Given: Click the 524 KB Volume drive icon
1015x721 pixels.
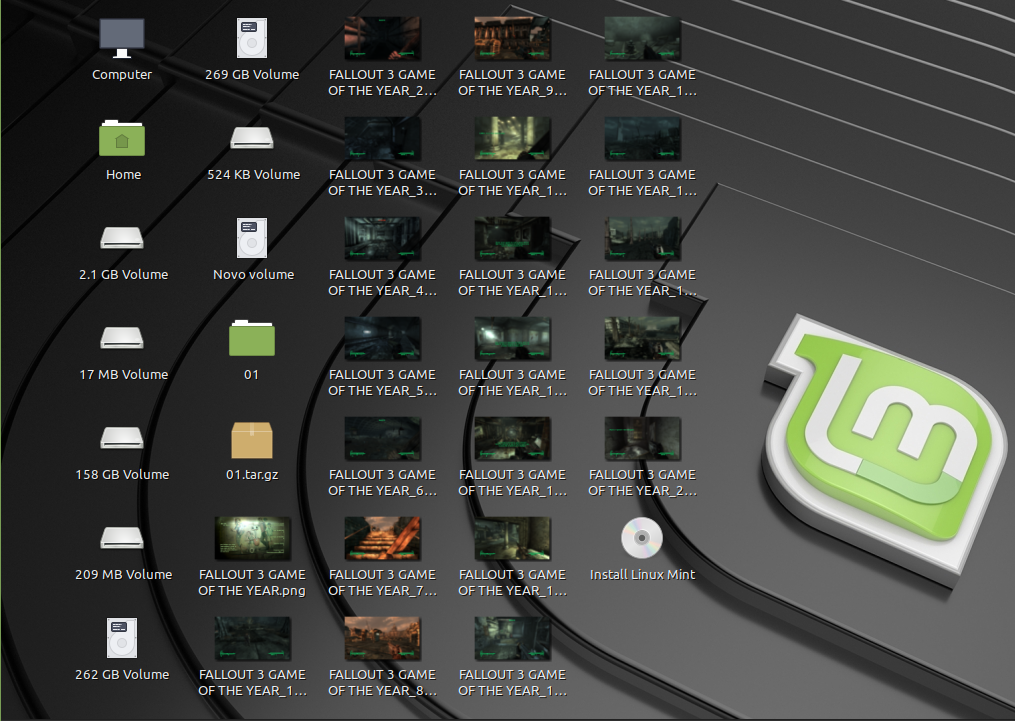Looking at the screenshot, I should (x=252, y=138).
